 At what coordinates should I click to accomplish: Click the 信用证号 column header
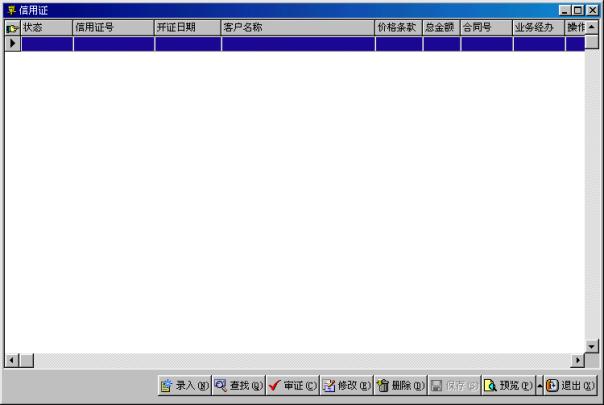pos(113,28)
